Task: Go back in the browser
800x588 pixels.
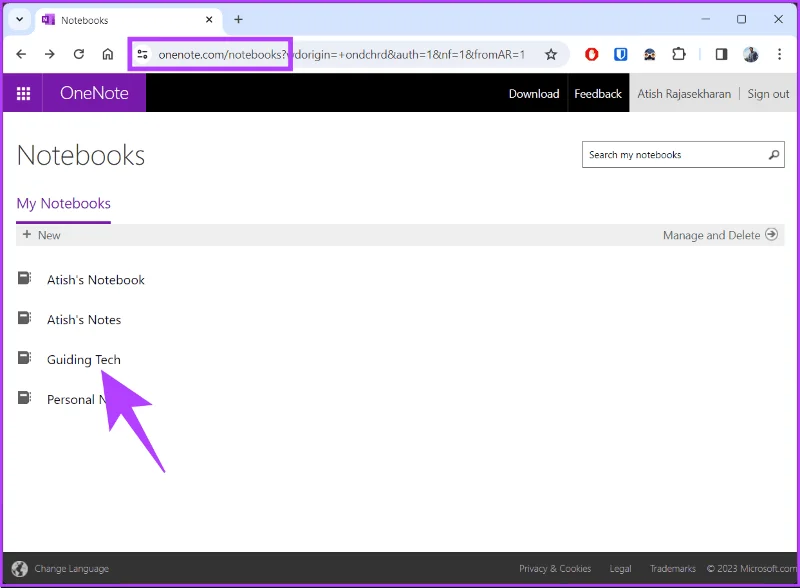Action: coord(21,54)
